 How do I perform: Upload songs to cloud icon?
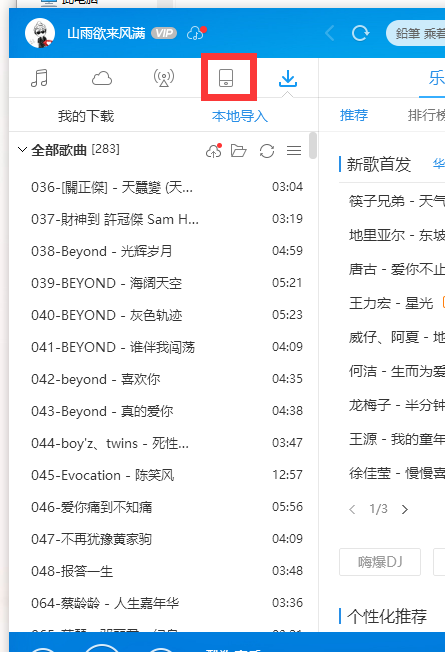tap(214, 151)
